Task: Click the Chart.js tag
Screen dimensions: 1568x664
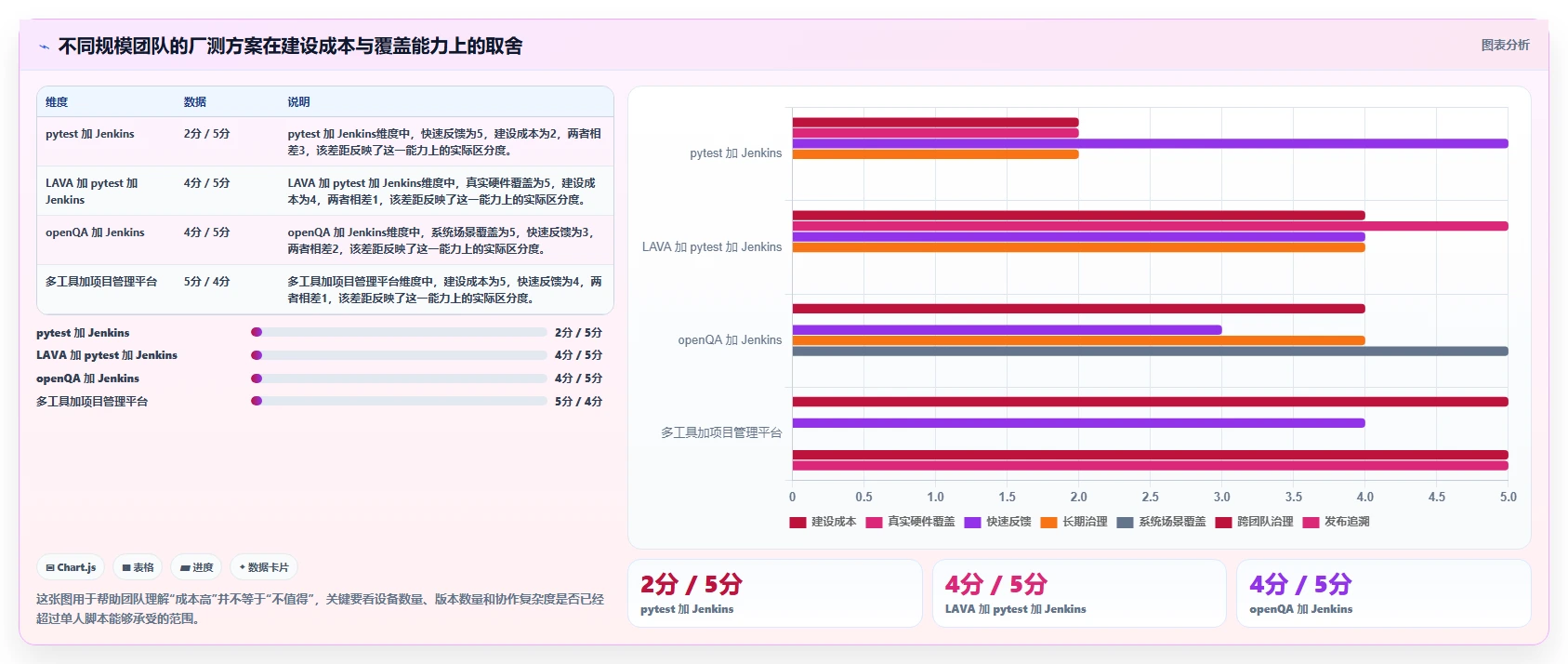Action: [72, 567]
